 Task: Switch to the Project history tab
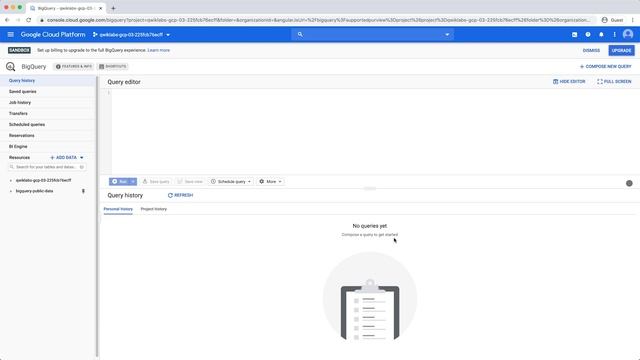click(154, 209)
